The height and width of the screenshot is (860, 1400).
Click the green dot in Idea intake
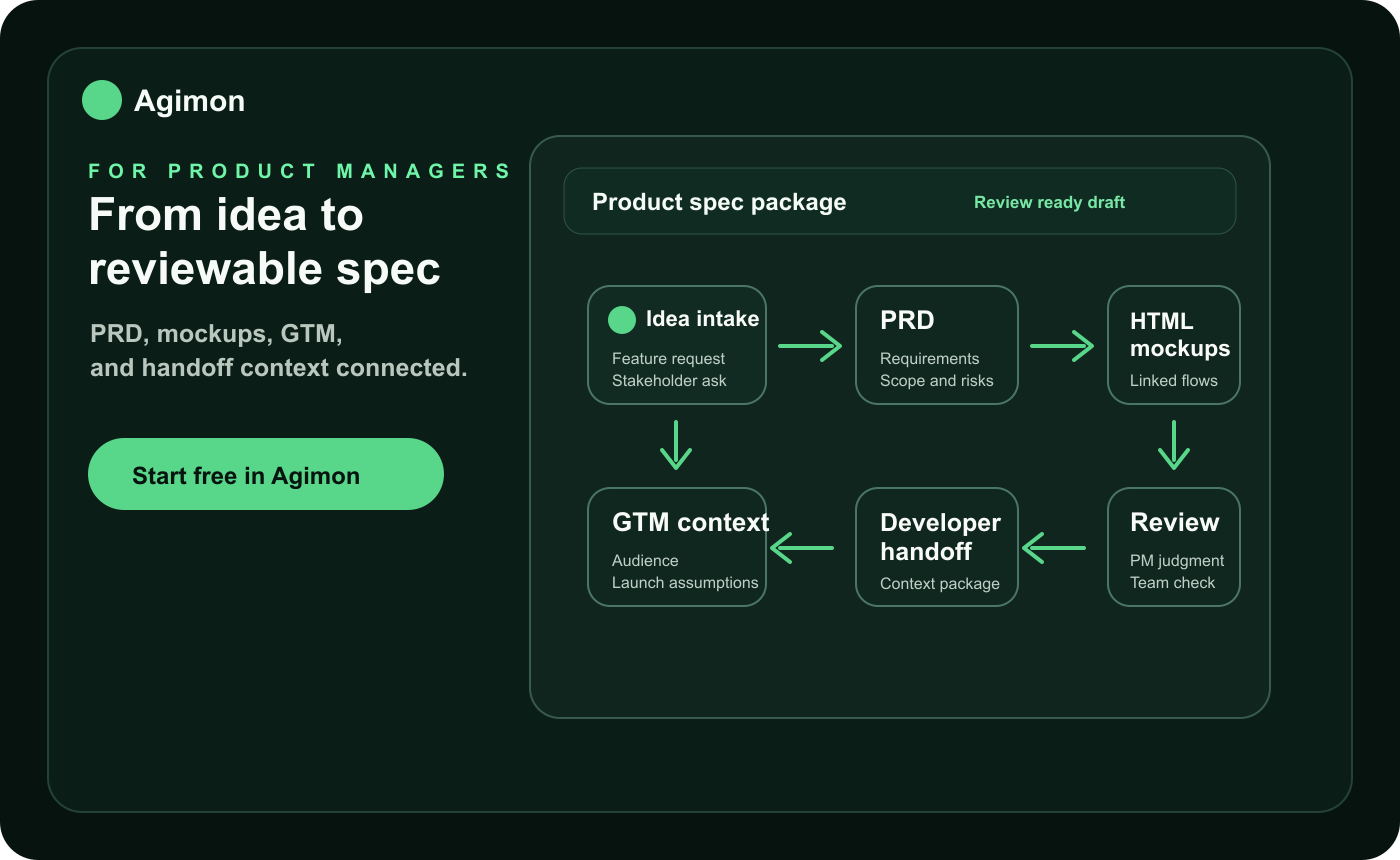622,320
